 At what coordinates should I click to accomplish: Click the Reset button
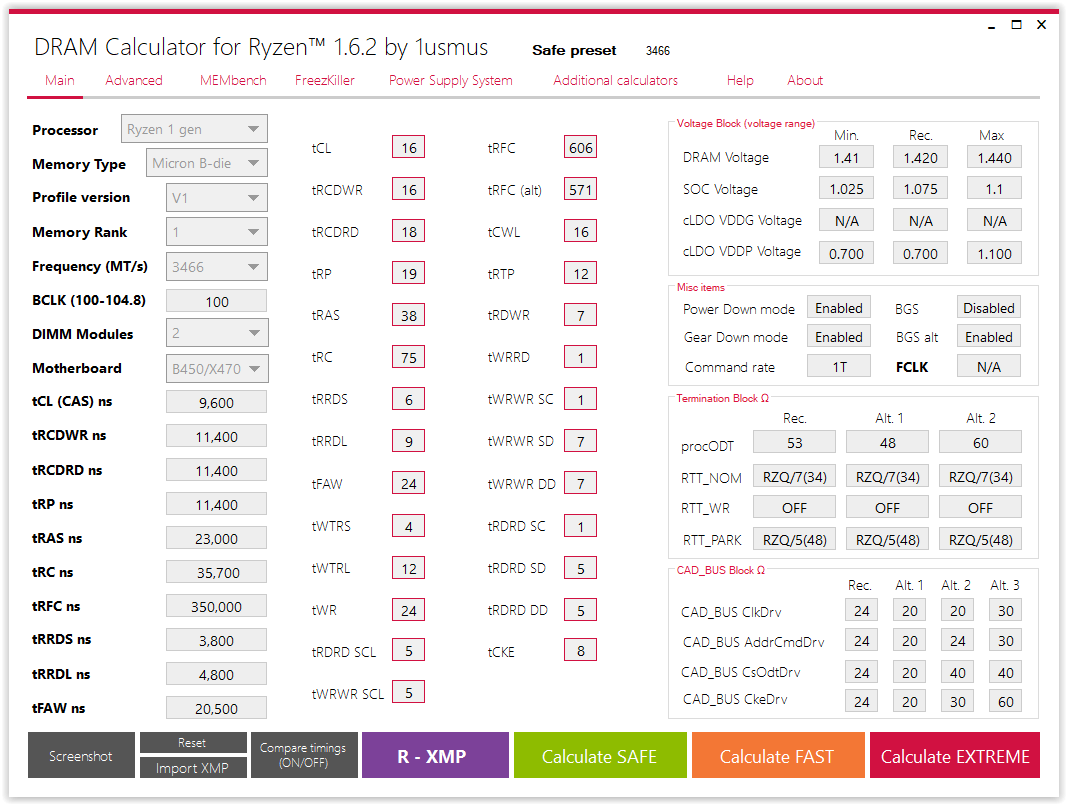pyautogui.click(x=193, y=743)
